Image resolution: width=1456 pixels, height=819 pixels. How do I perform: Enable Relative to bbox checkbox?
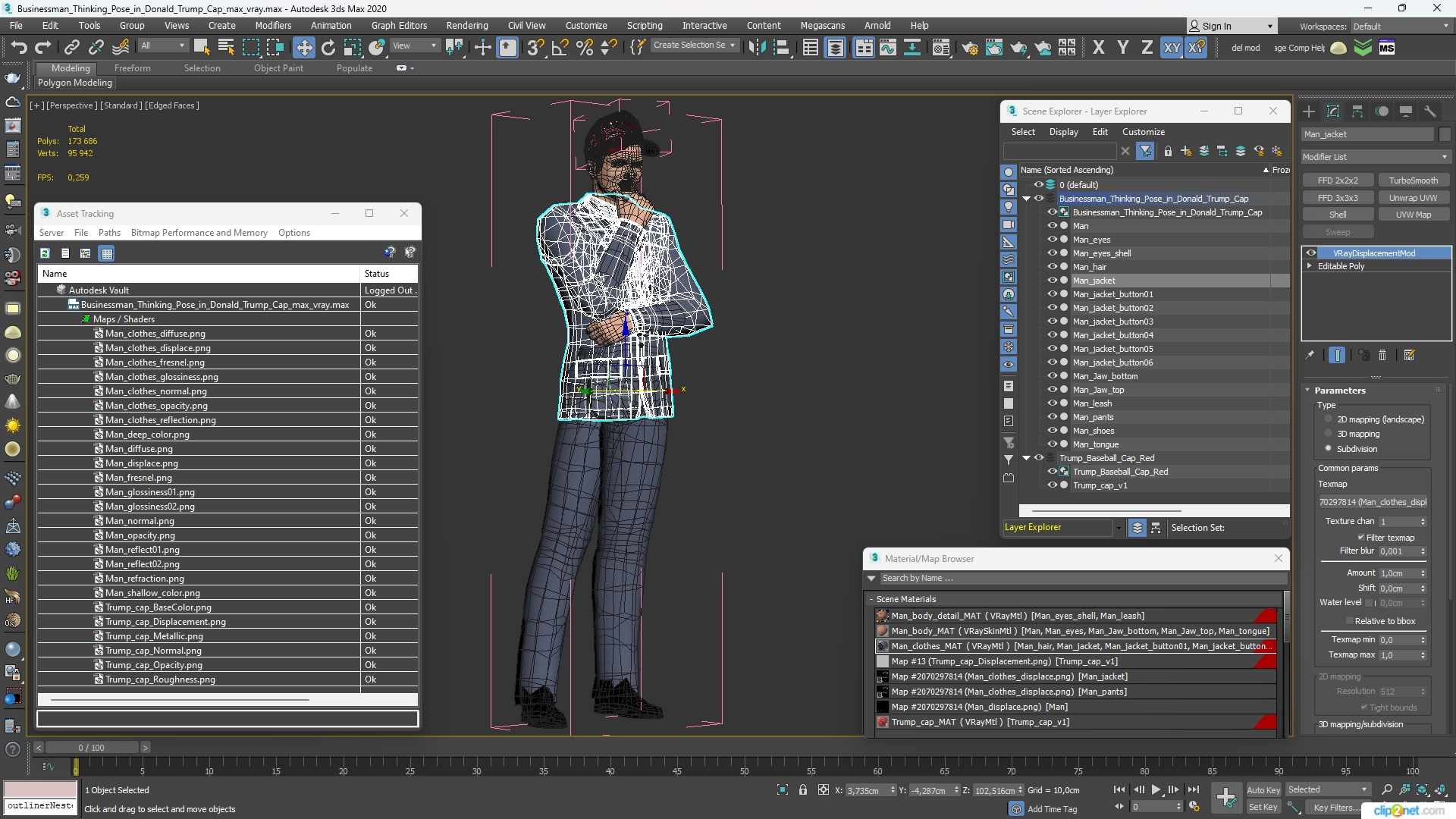[x=1350, y=621]
